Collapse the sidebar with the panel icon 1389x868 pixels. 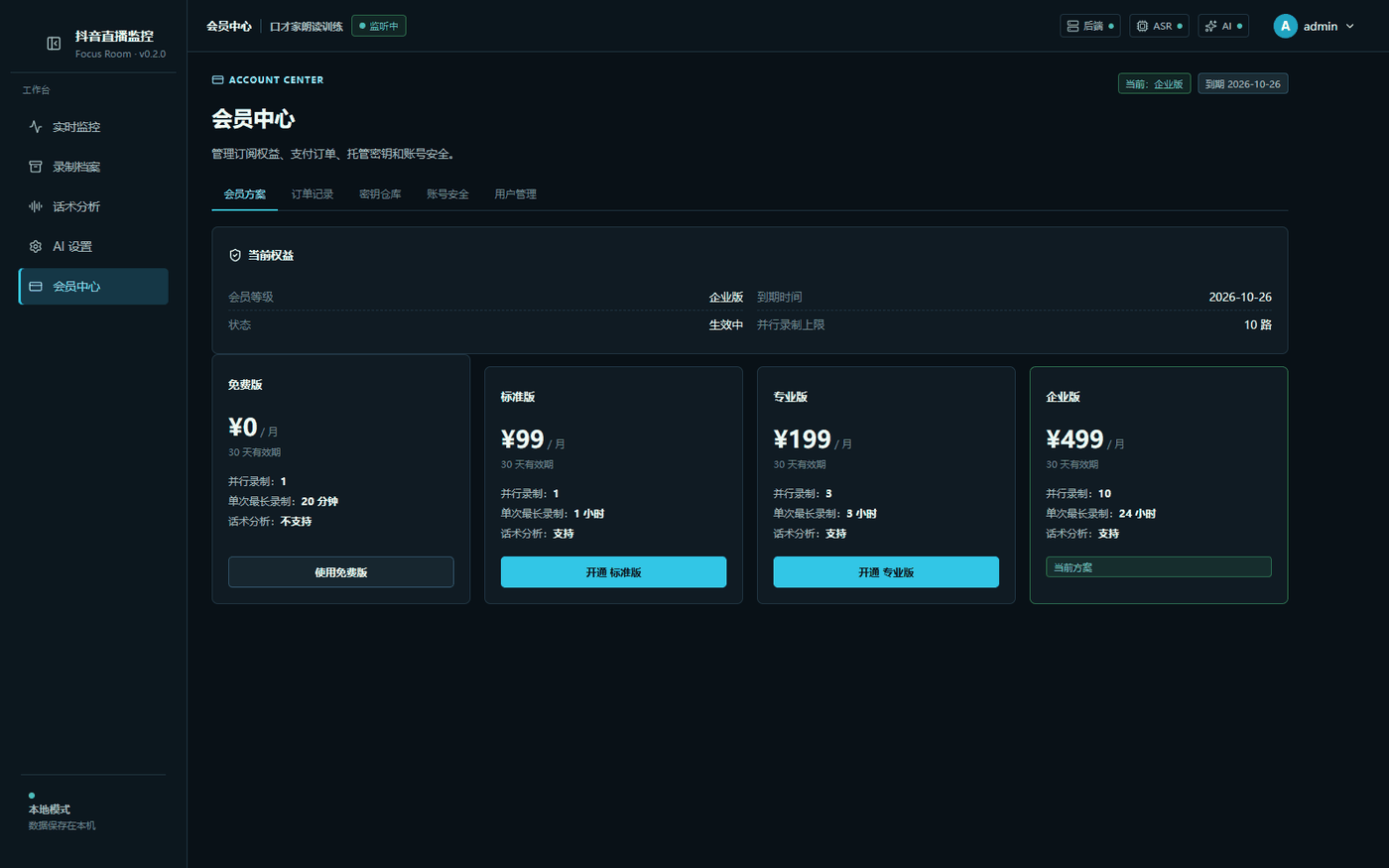[x=54, y=44]
